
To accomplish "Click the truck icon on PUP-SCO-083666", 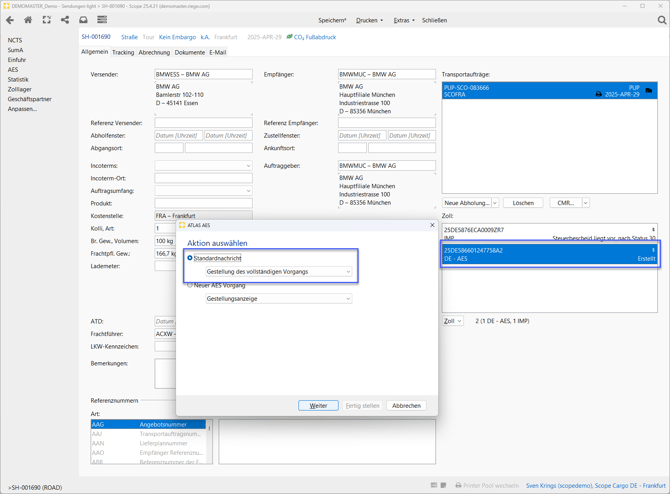I will pyautogui.click(x=649, y=91).
